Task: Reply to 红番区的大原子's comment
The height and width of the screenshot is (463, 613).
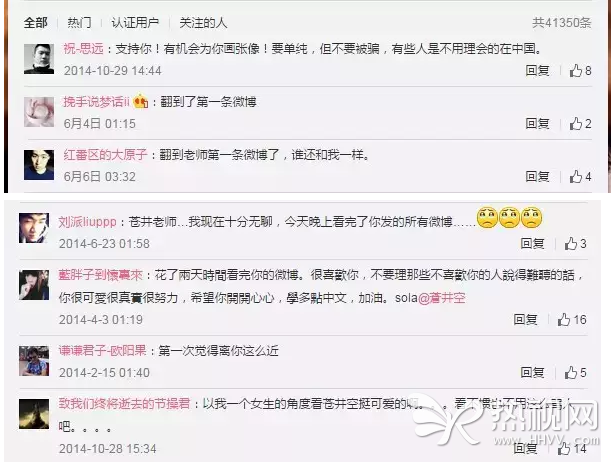Action: pos(537,177)
